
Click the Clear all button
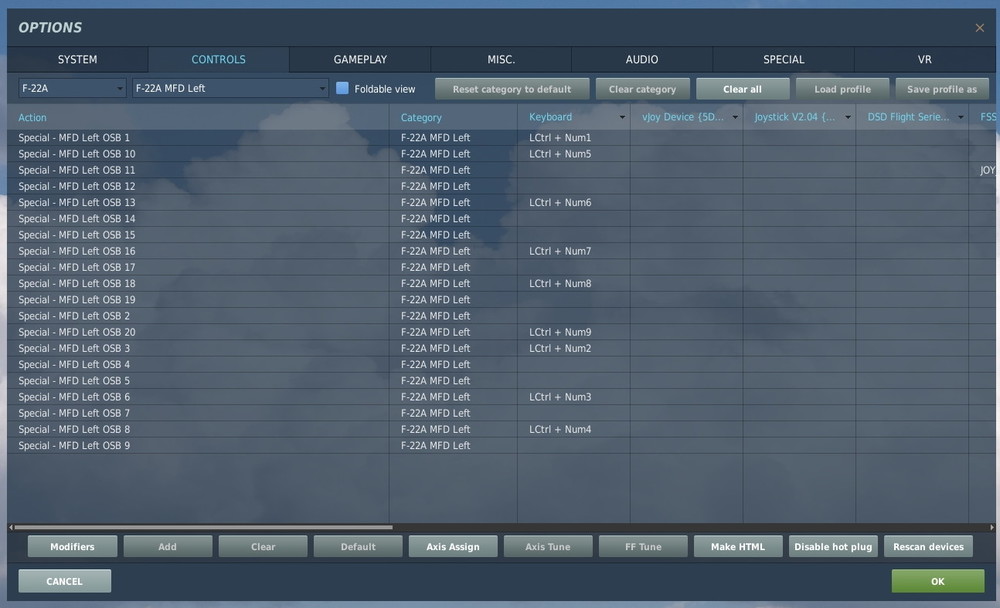click(x=742, y=89)
